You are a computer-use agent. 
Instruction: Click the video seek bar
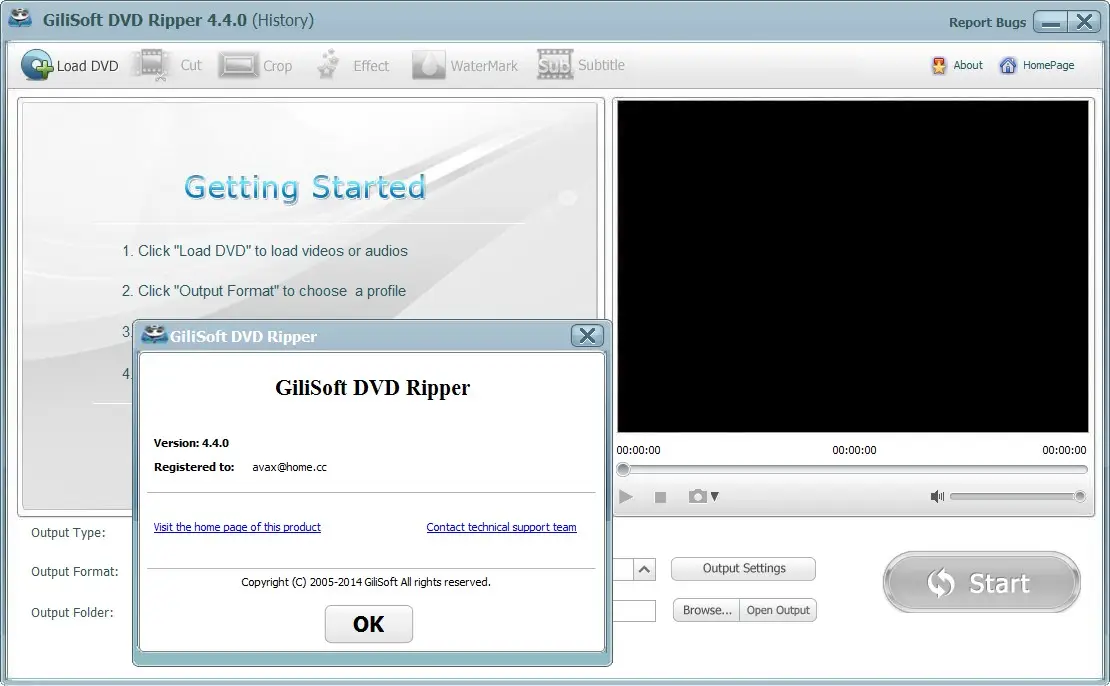852,469
